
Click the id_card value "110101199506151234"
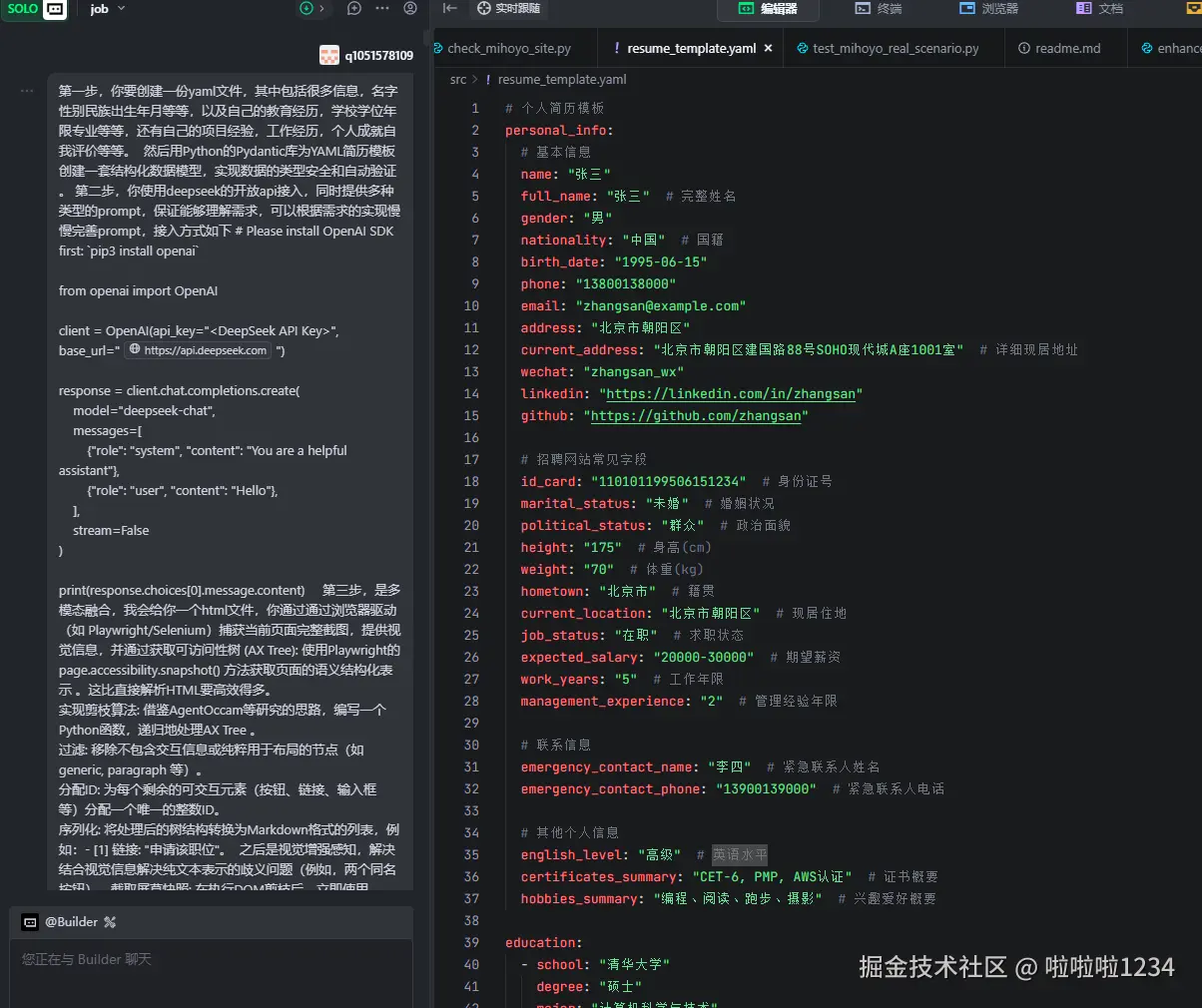click(668, 482)
